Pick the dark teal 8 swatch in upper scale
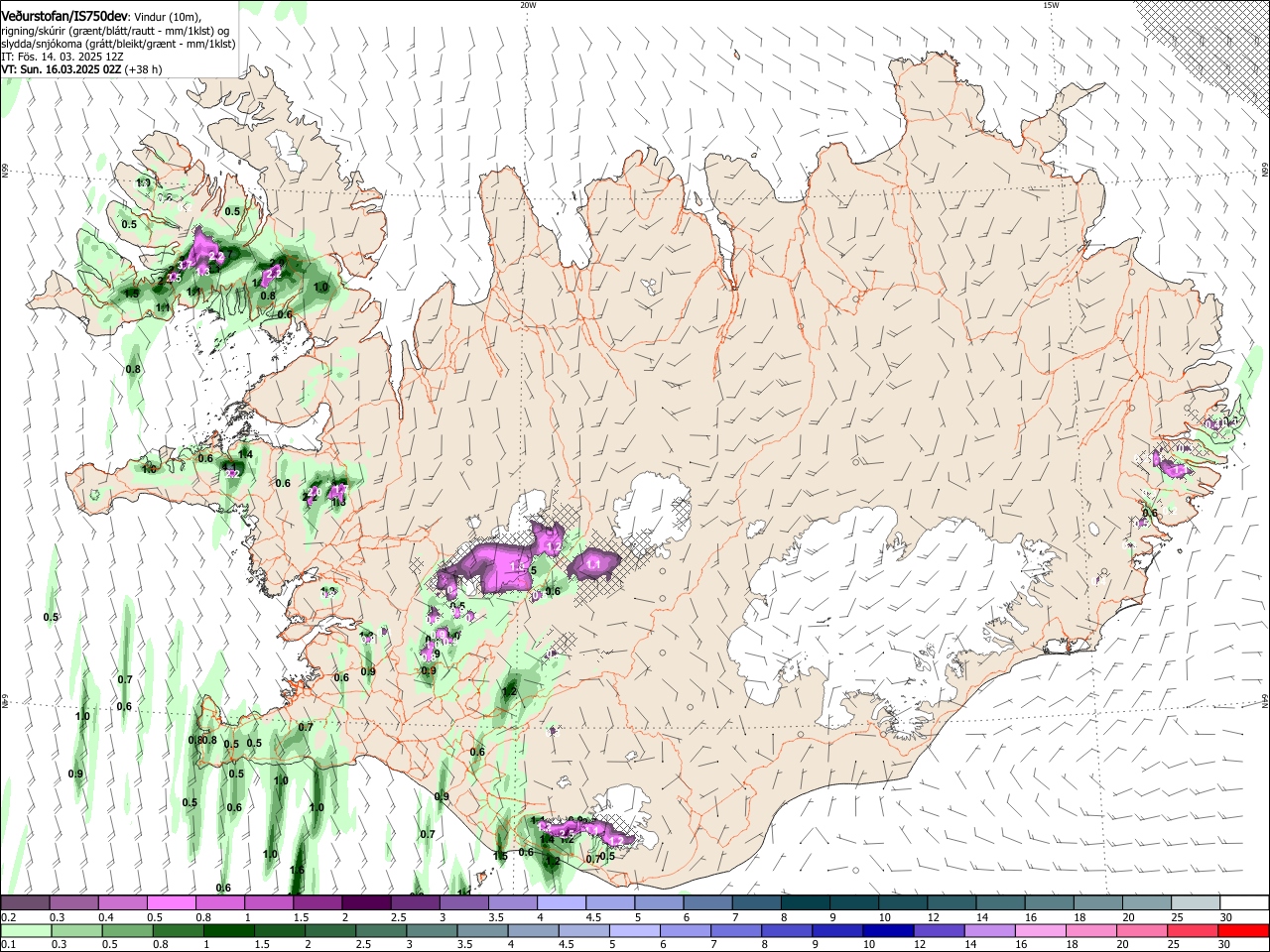The height and width of the screenshot is (952, 1270). (803, 903)
